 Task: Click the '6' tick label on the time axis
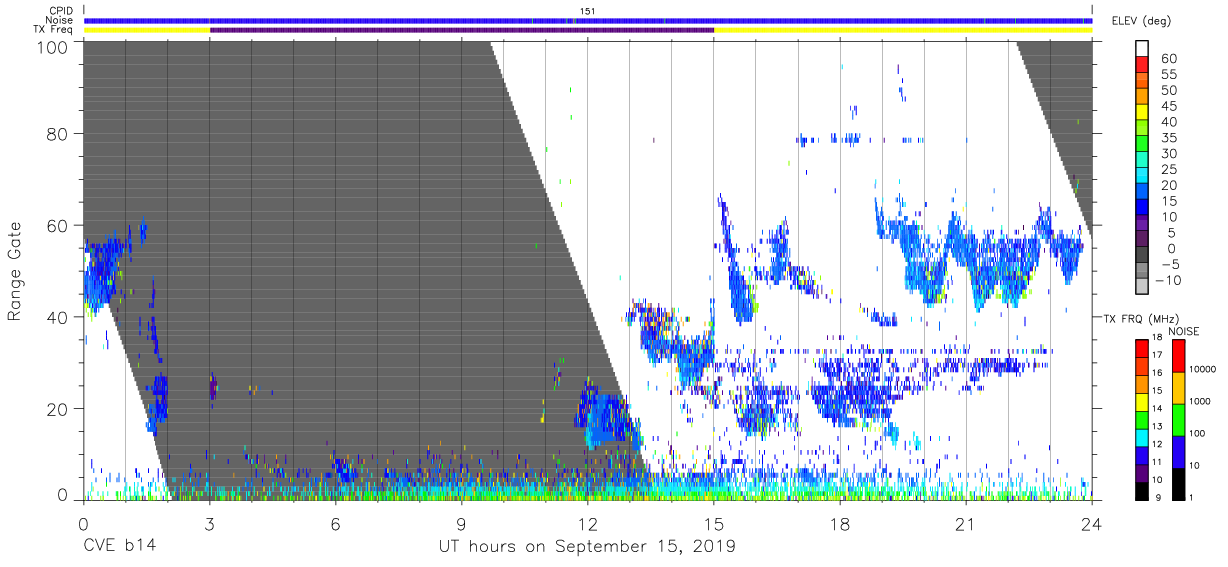coord(336,524)
